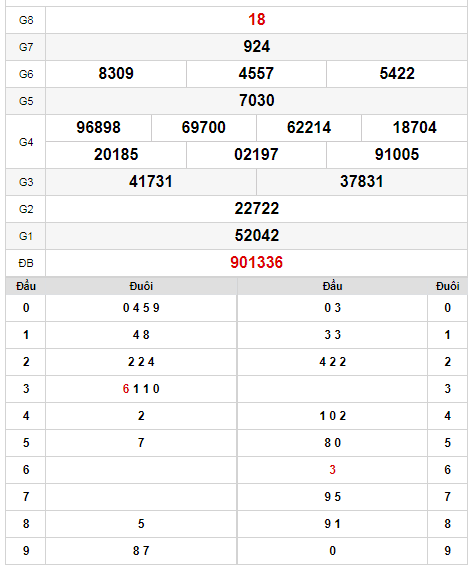
Task: Select the tail digits '2 2 4'
Action: [141, 362]
